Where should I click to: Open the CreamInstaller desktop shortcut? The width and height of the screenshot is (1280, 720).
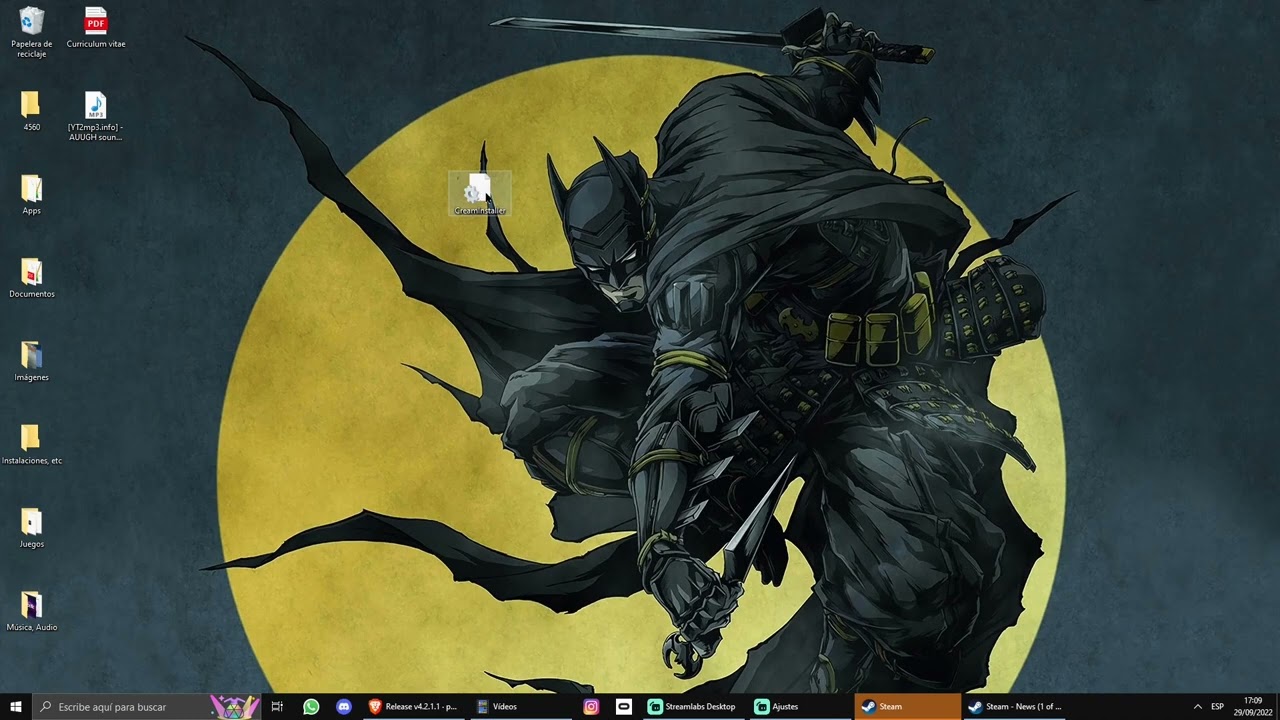click(480, 194)
